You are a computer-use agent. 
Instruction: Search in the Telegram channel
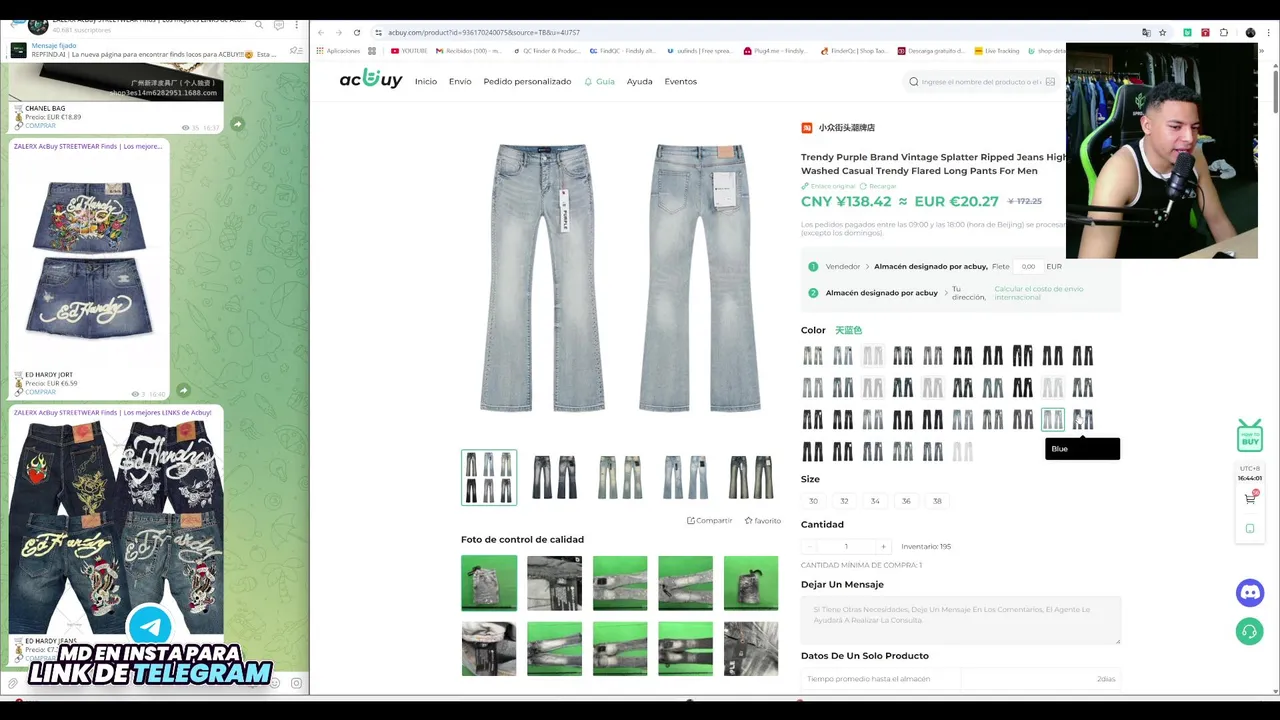pyautogui.click(x=259, y=24)
